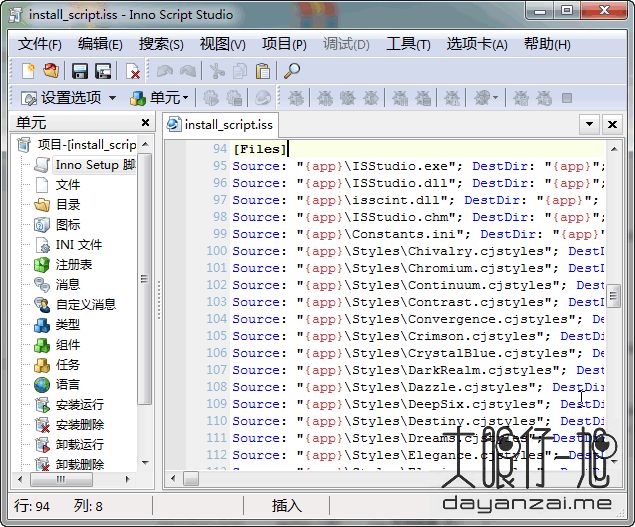Viewport: 635px width, 527px height.
Task: Select Inno Setup 脚本 tree item
Action: 85,165
